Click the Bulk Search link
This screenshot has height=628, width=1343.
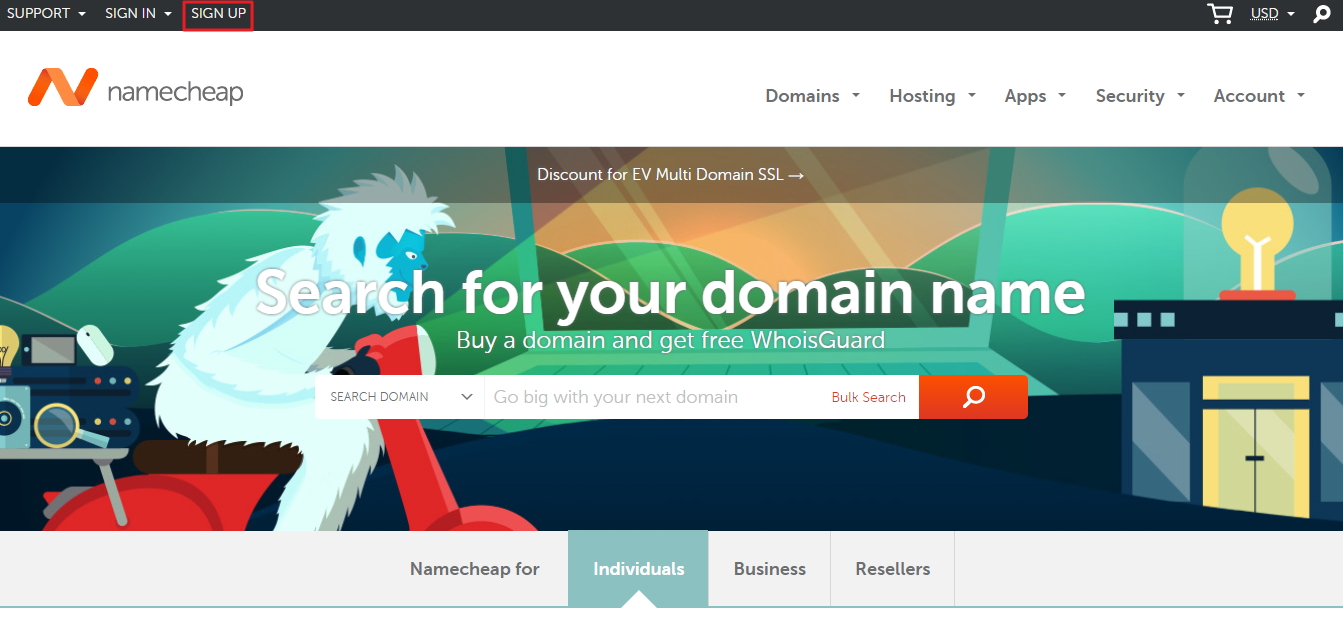click(x=868, y=397)
